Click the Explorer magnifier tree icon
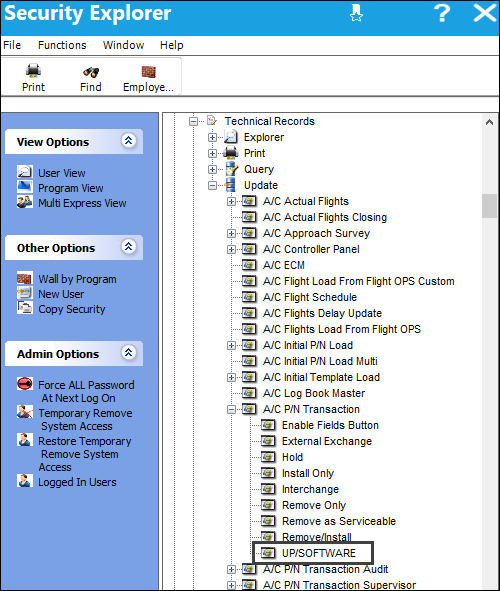 [231, 137]
